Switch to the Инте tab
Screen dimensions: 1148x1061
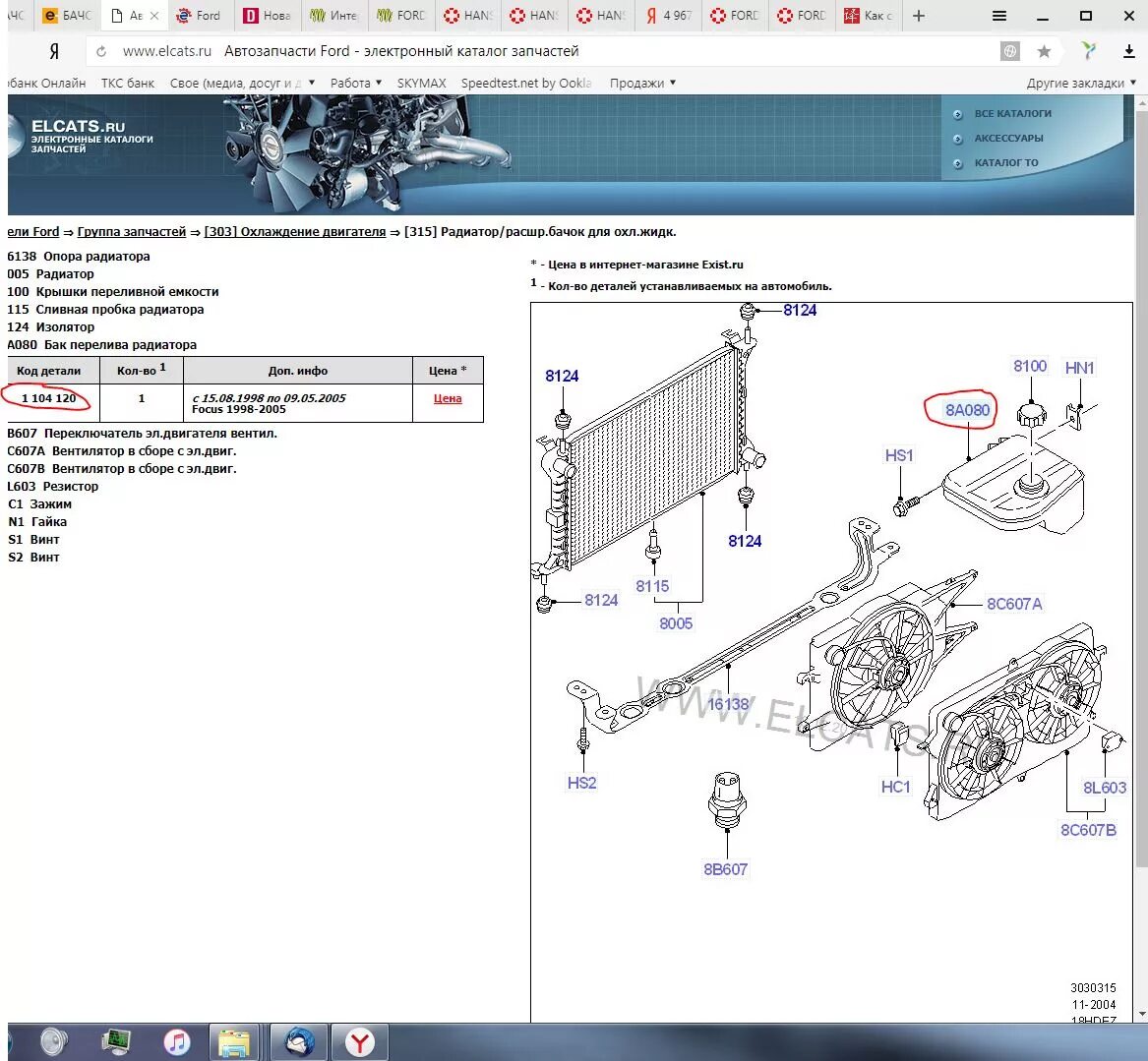point(333,16)
